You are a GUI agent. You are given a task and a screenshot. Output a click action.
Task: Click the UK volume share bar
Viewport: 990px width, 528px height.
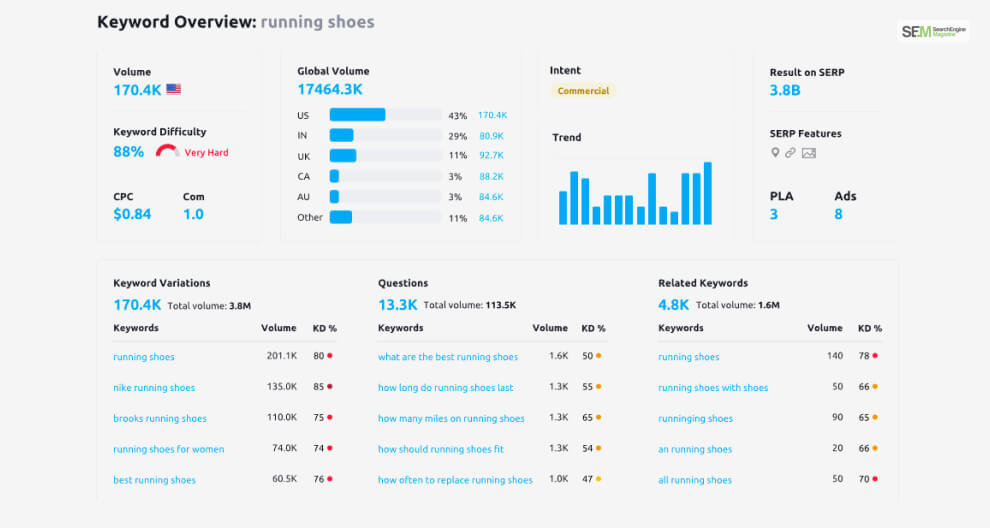click(x=385, y=155)
